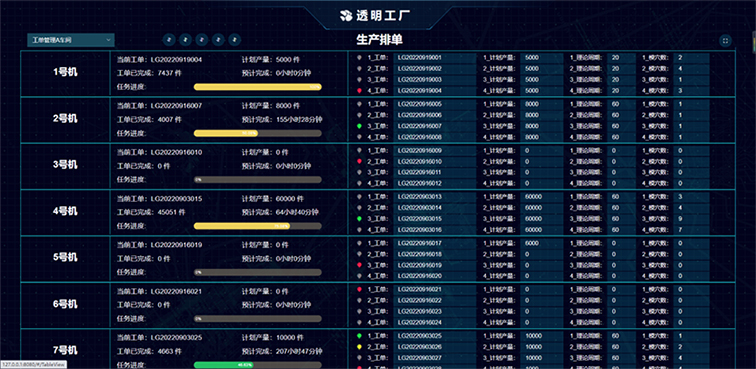Viewport: 756px width, 369px height.
Task: Click the second round pin button in the top row
Action: 185,40
